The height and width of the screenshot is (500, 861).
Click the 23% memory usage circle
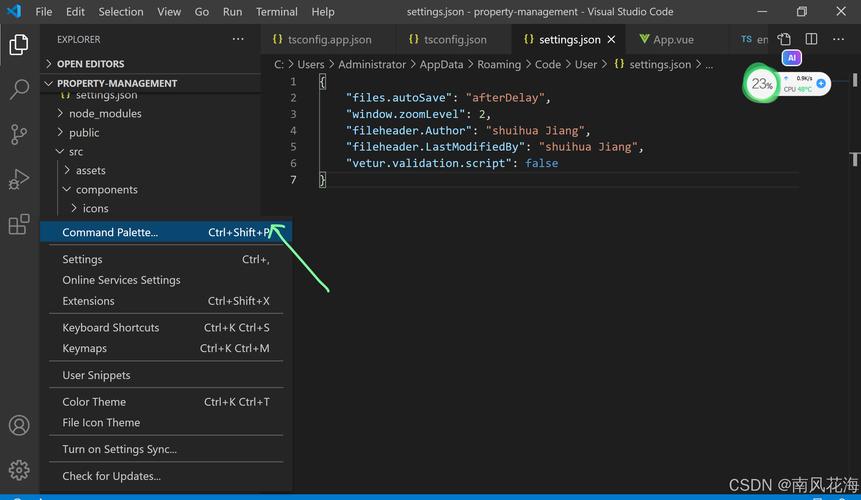pyautogui.click(x=762, y=84)
